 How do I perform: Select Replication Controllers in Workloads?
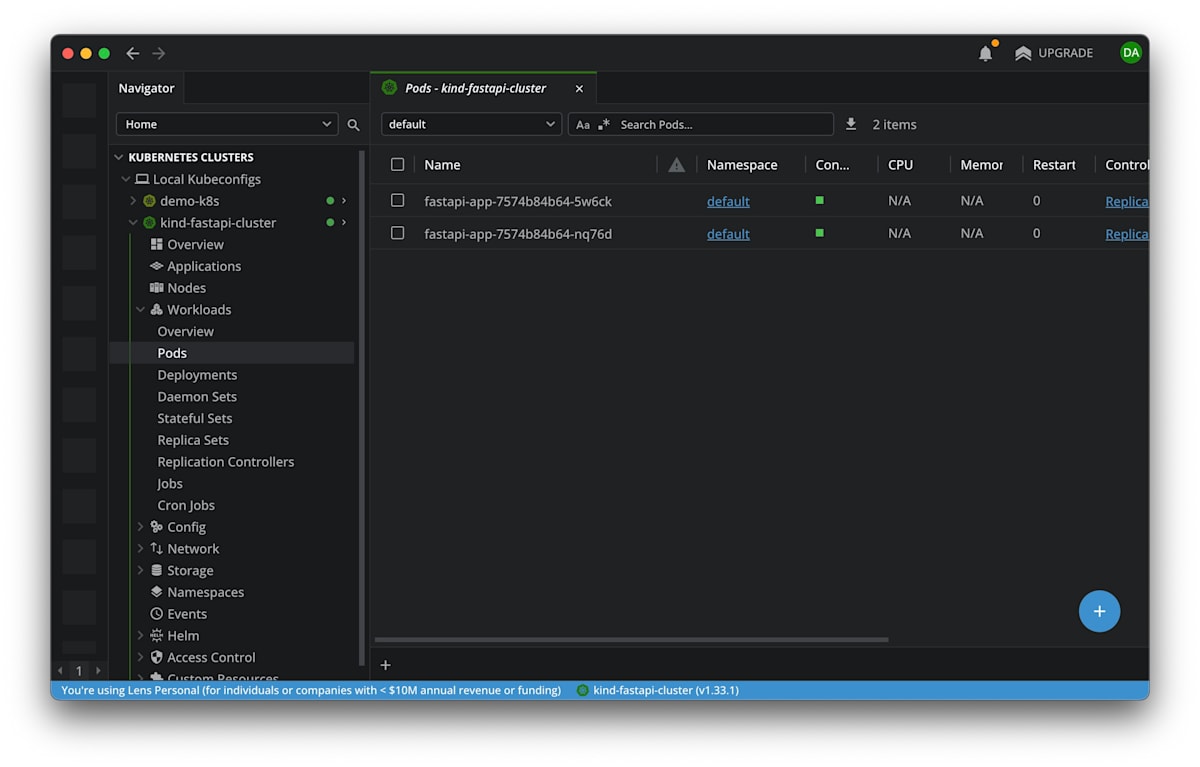[x=226, y=462]
